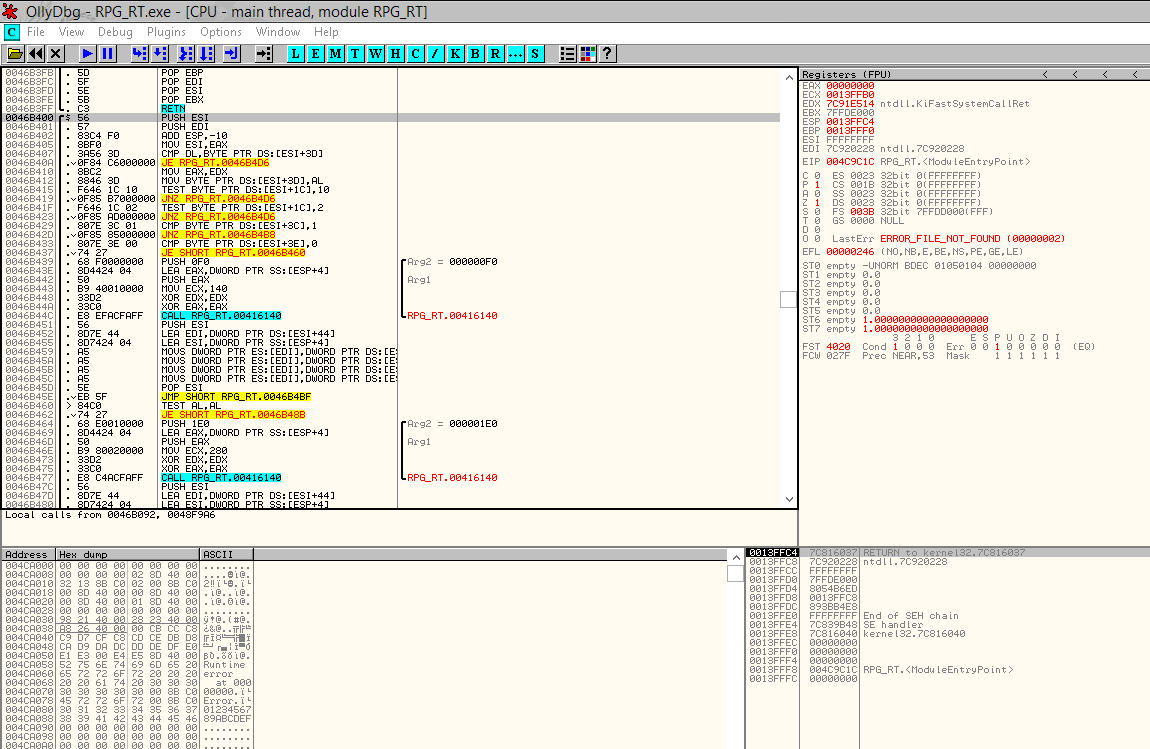Open the Debug menu

pyautogui.click(x=115, y=32)
